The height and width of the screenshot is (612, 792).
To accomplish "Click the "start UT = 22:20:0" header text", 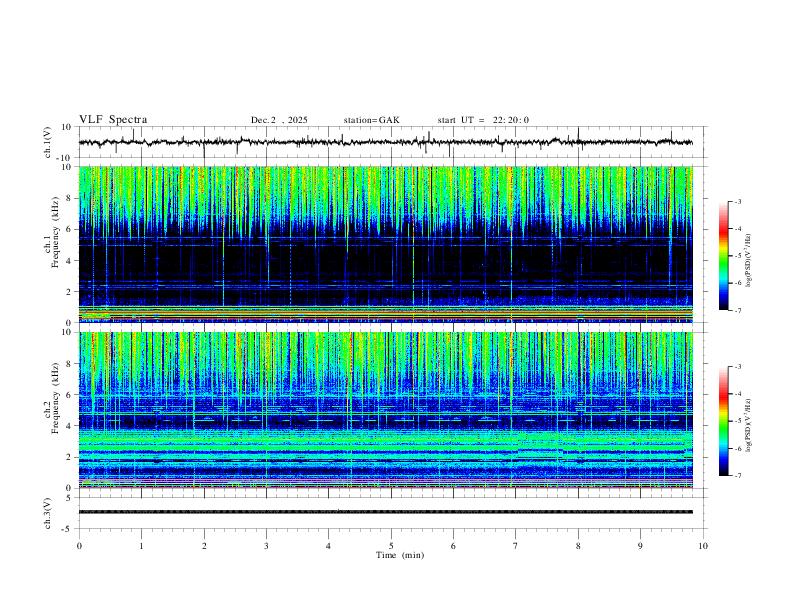I will 483,120.
